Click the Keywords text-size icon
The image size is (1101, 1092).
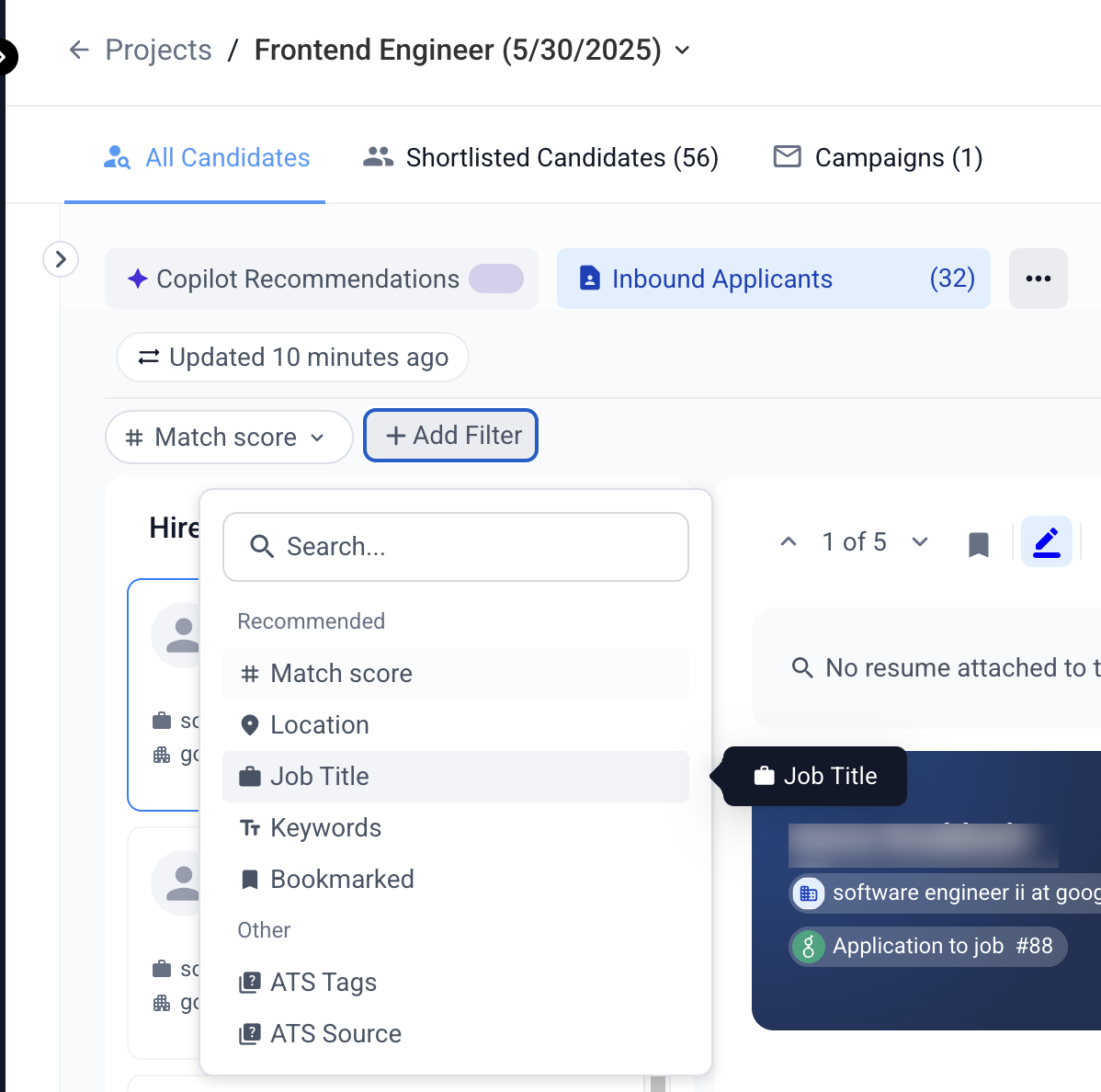pyautogui.click(x=249, y=829)
